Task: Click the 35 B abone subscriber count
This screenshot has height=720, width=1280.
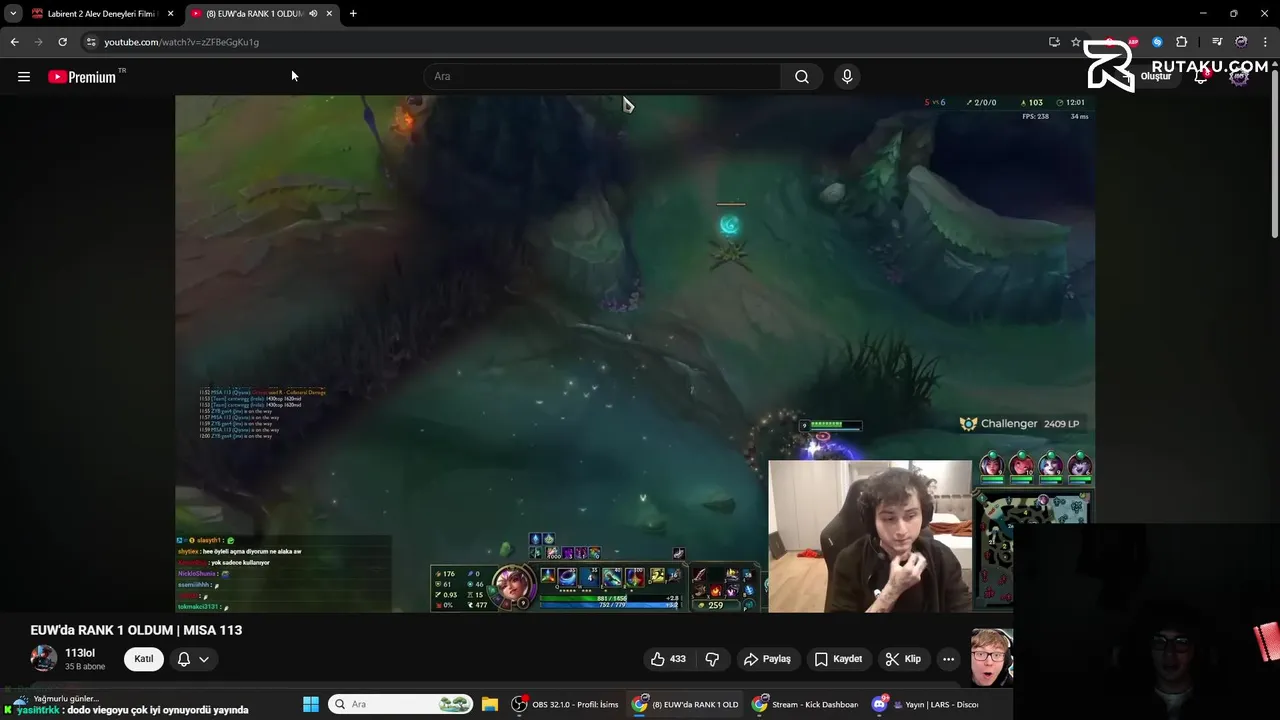Action: point(85,667)
